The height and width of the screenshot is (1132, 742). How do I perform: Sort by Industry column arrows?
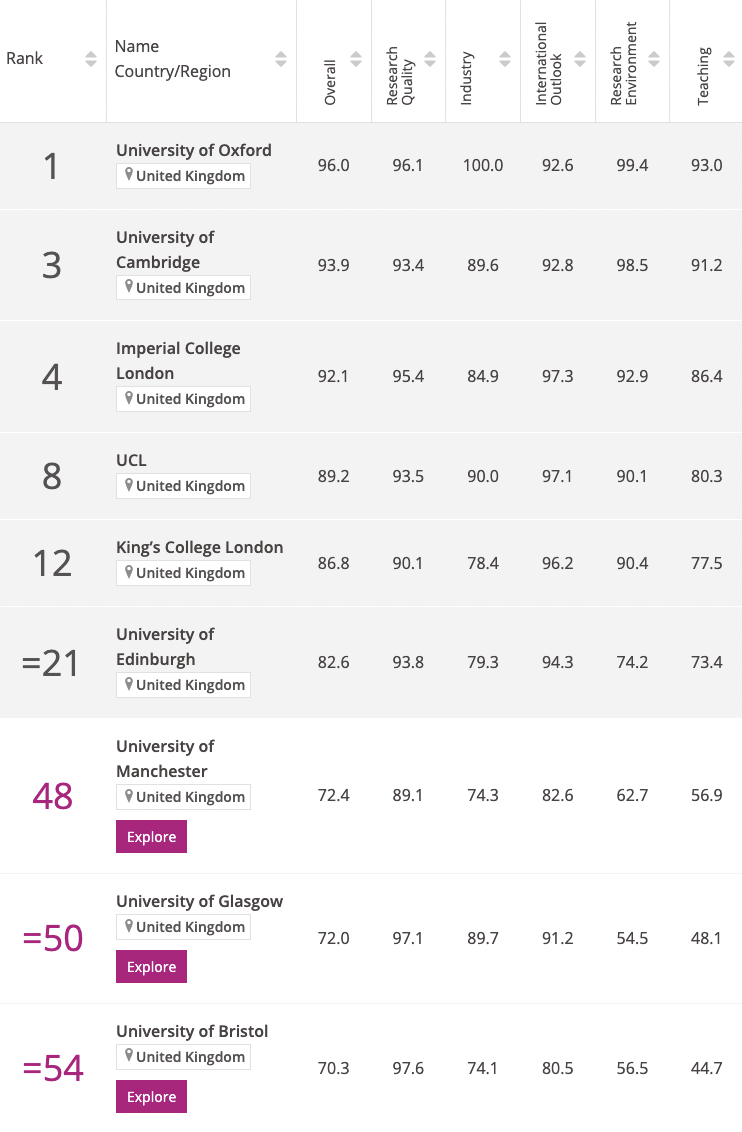point(505,59)
